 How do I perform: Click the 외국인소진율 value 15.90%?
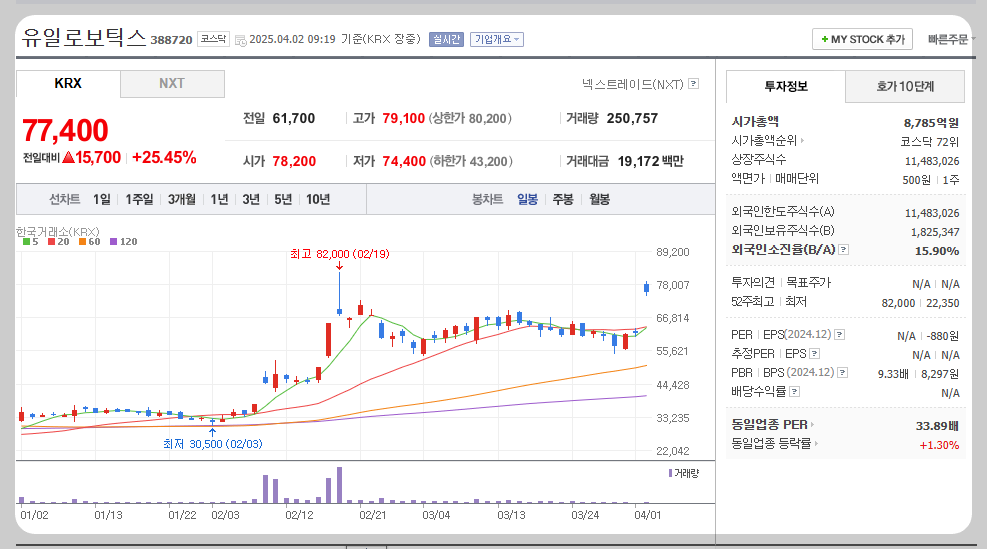click(x=937, y=251)
